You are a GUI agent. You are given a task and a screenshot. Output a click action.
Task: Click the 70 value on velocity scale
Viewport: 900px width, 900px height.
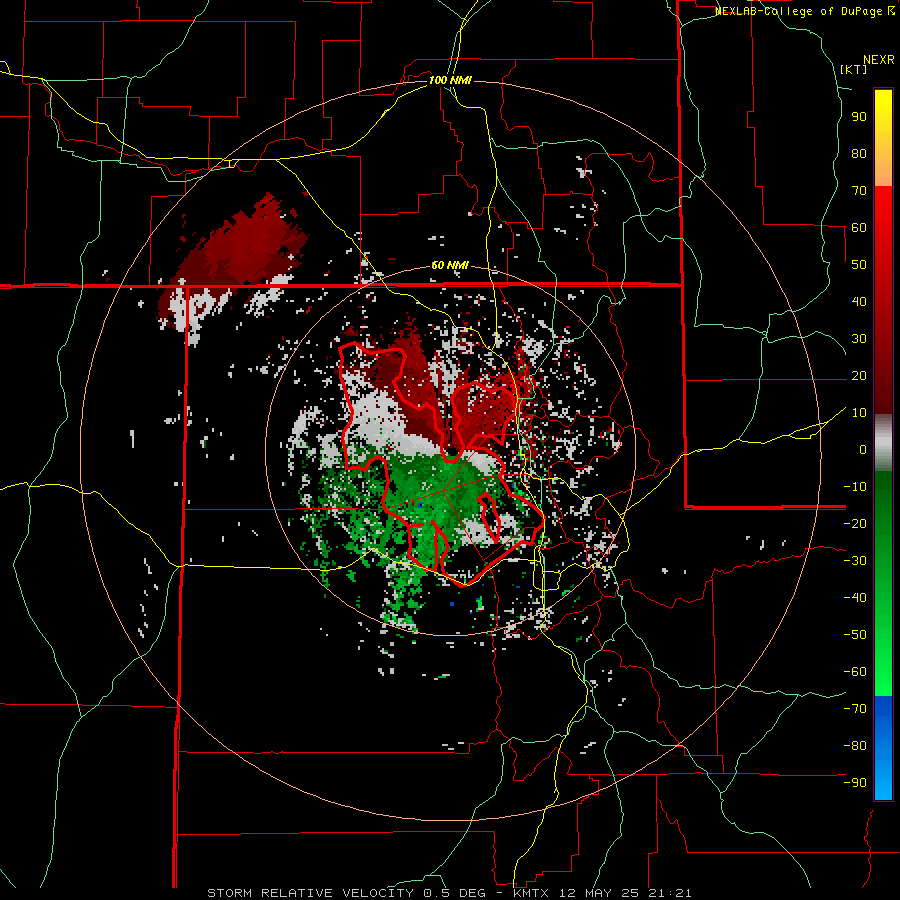859,191
